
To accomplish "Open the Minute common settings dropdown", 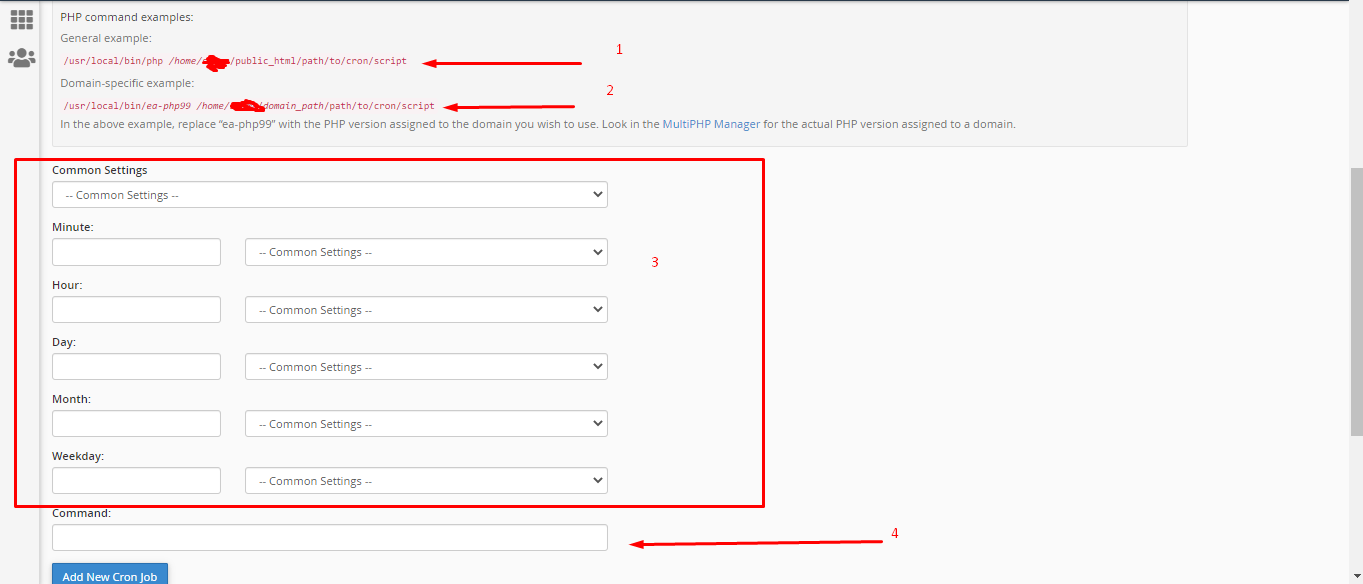I will [x=426, y=251].
